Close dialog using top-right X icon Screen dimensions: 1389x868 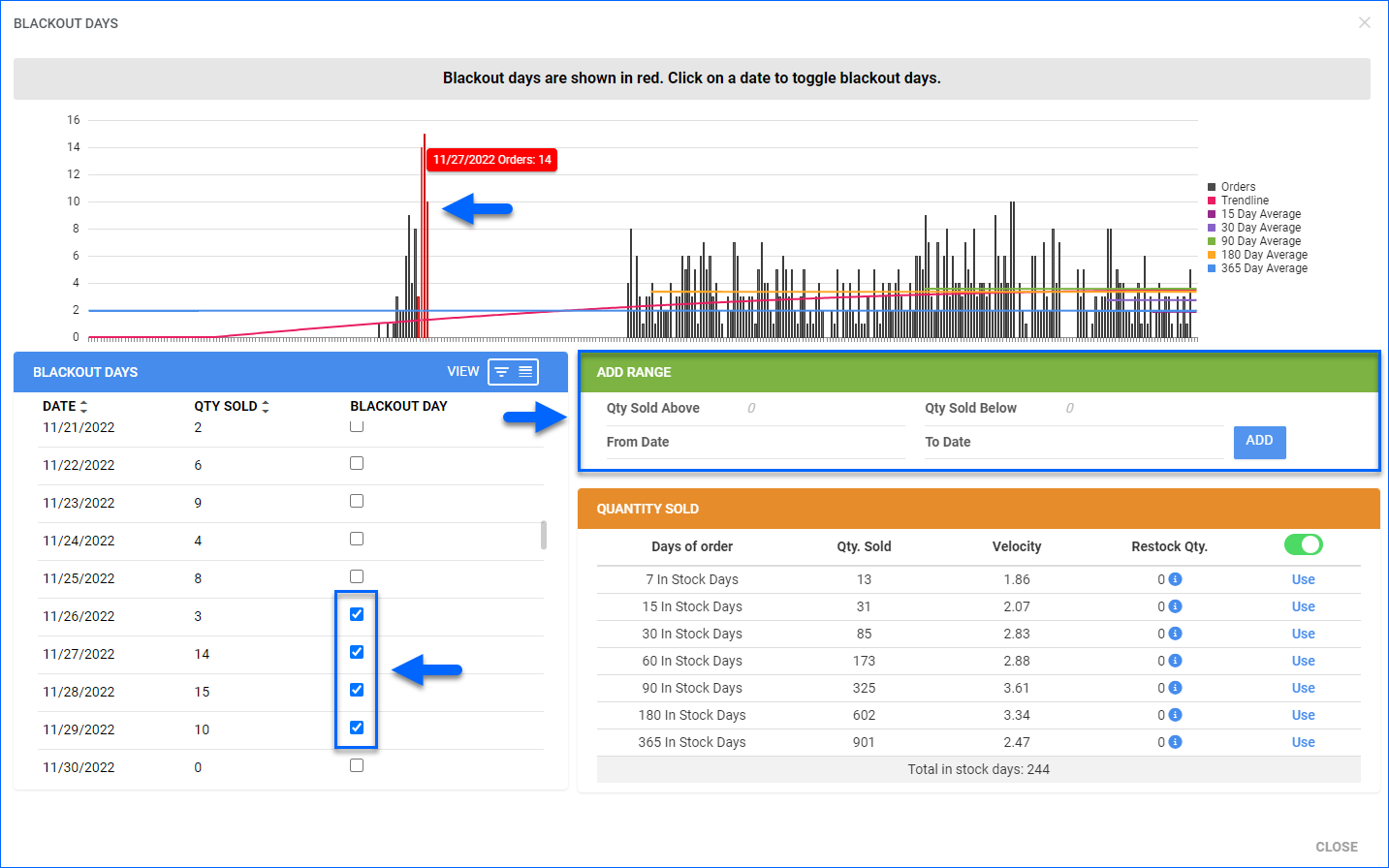click(1364, 22)
